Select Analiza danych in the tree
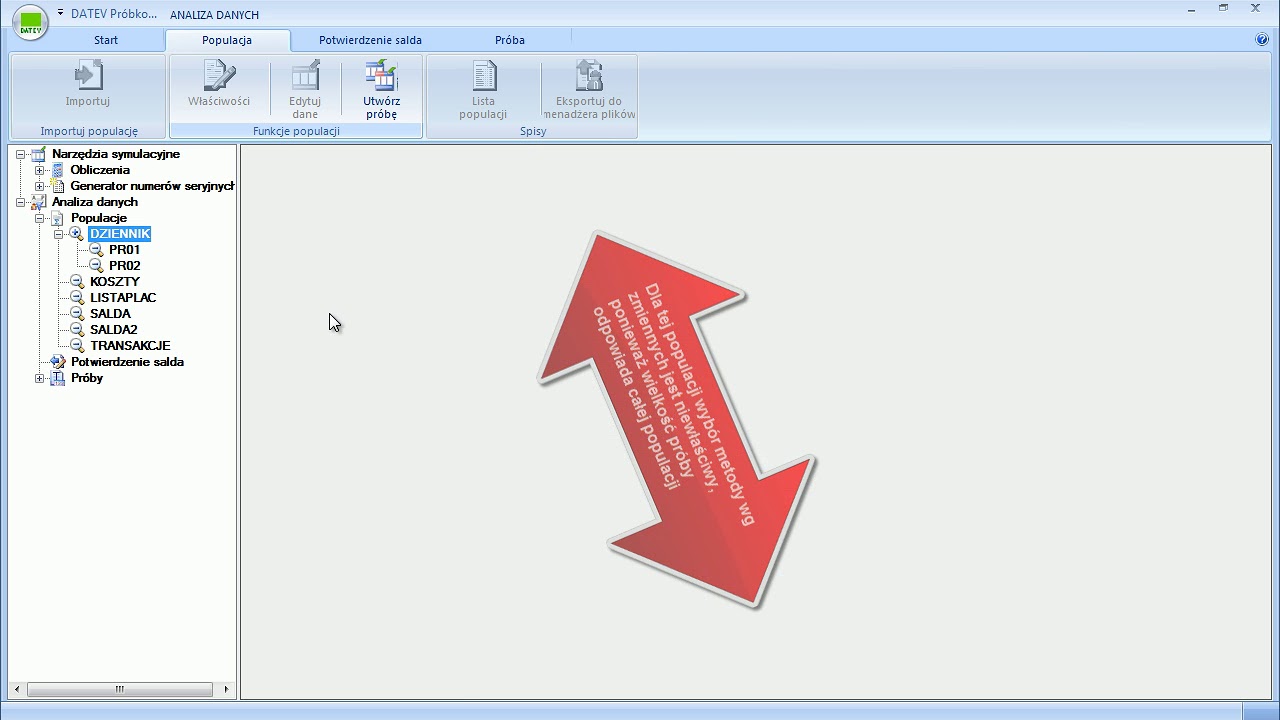This screenshot has width=1280, height=720. coord(95,202)
